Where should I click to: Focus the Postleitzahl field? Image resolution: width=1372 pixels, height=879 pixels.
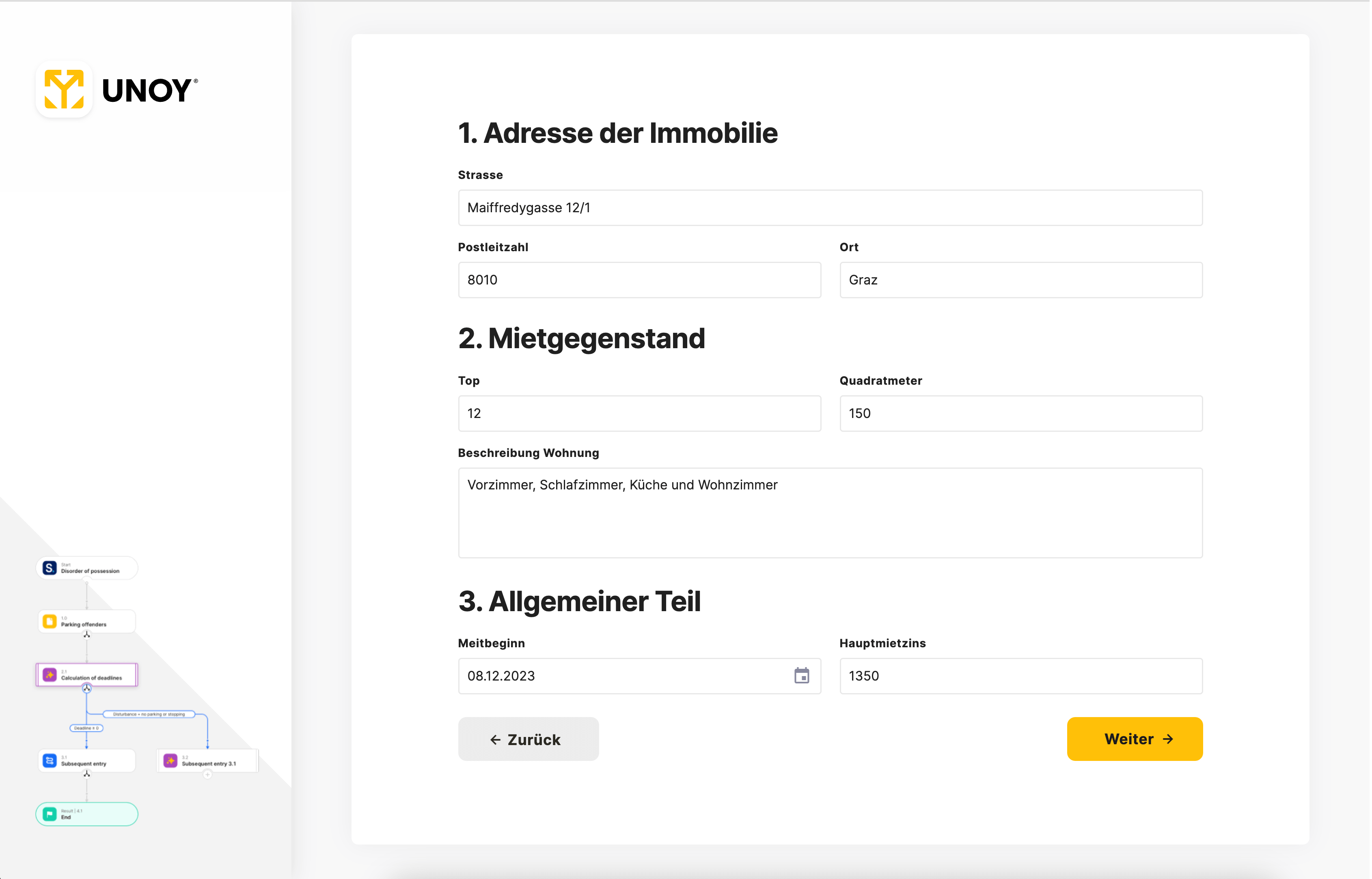640,280
